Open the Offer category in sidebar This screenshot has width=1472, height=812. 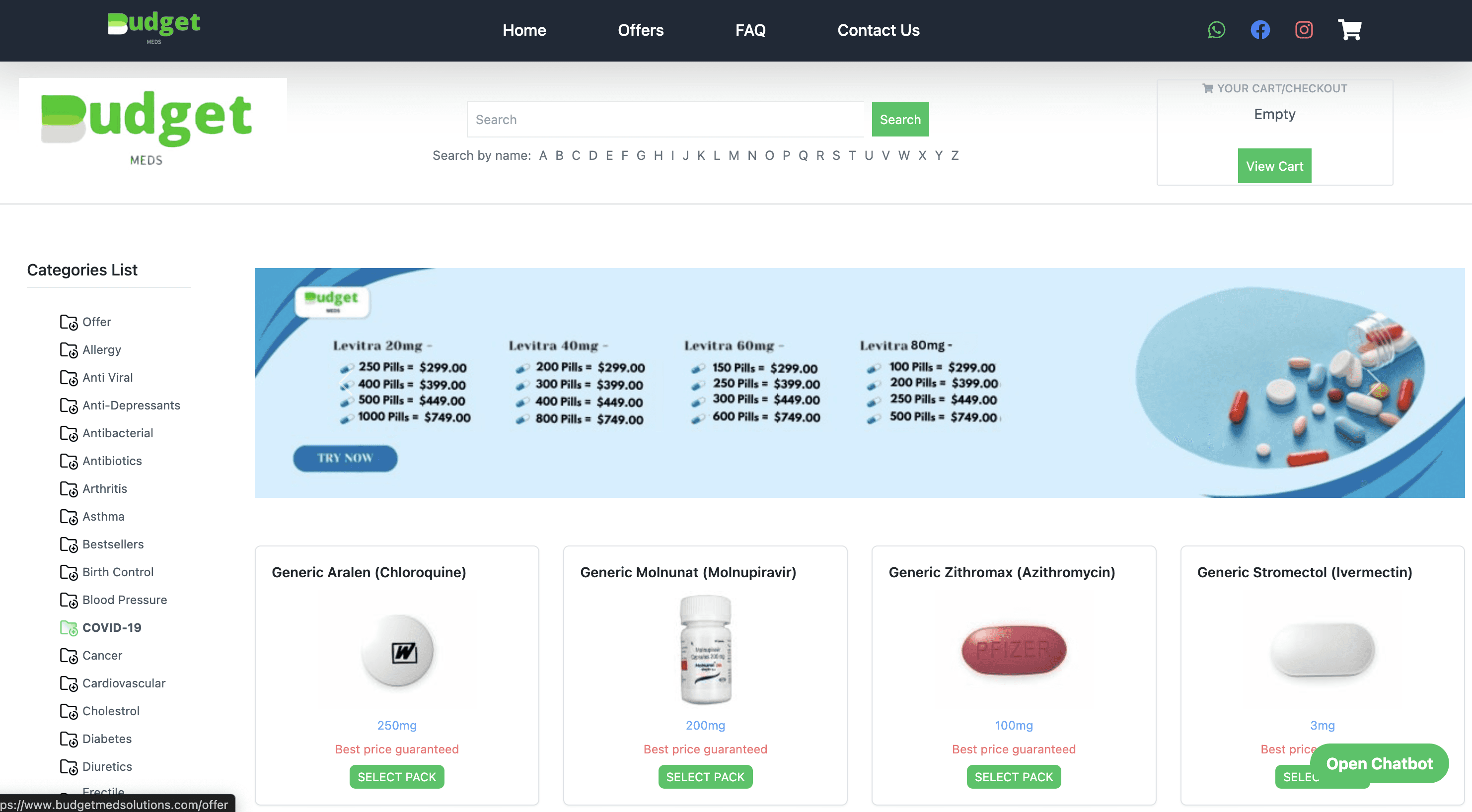(x=96, y=322)
